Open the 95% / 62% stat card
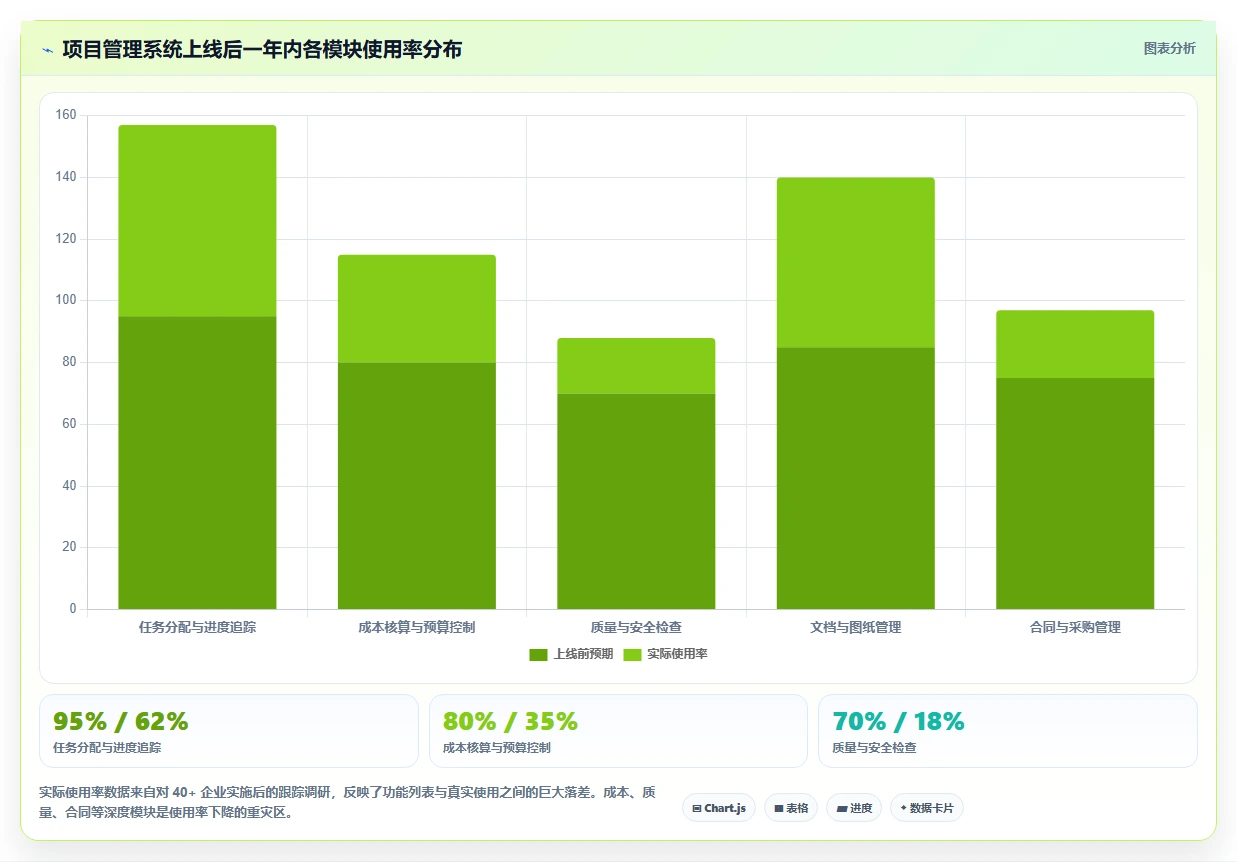 (228, 731)
